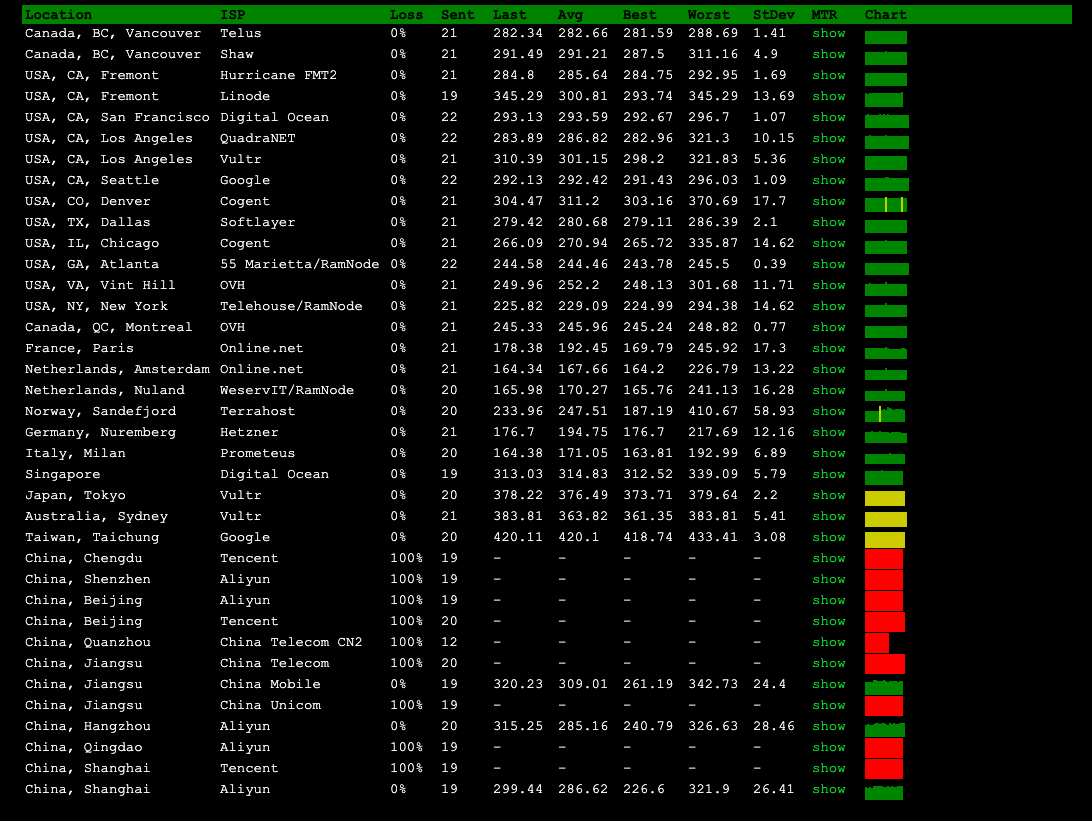Select the ISP cell China Telecom CN2

point(291,641)
